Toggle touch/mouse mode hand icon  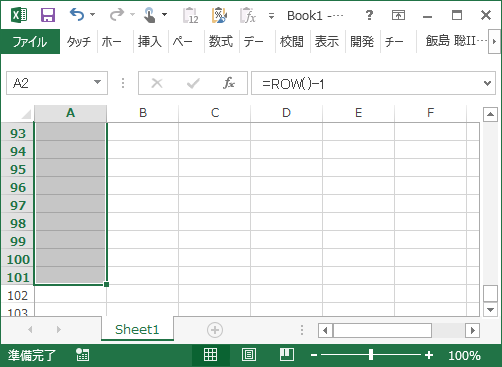click(x=149, y=15)
